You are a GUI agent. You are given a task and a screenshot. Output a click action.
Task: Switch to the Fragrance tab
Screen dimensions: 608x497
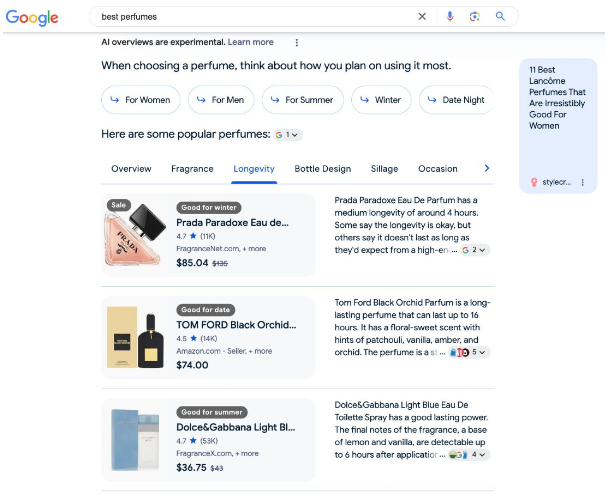pyautogui.click(x=192, y=169)
